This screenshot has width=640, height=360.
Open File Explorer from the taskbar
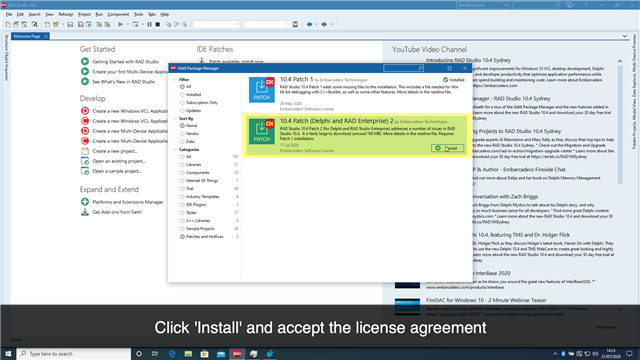188,353
